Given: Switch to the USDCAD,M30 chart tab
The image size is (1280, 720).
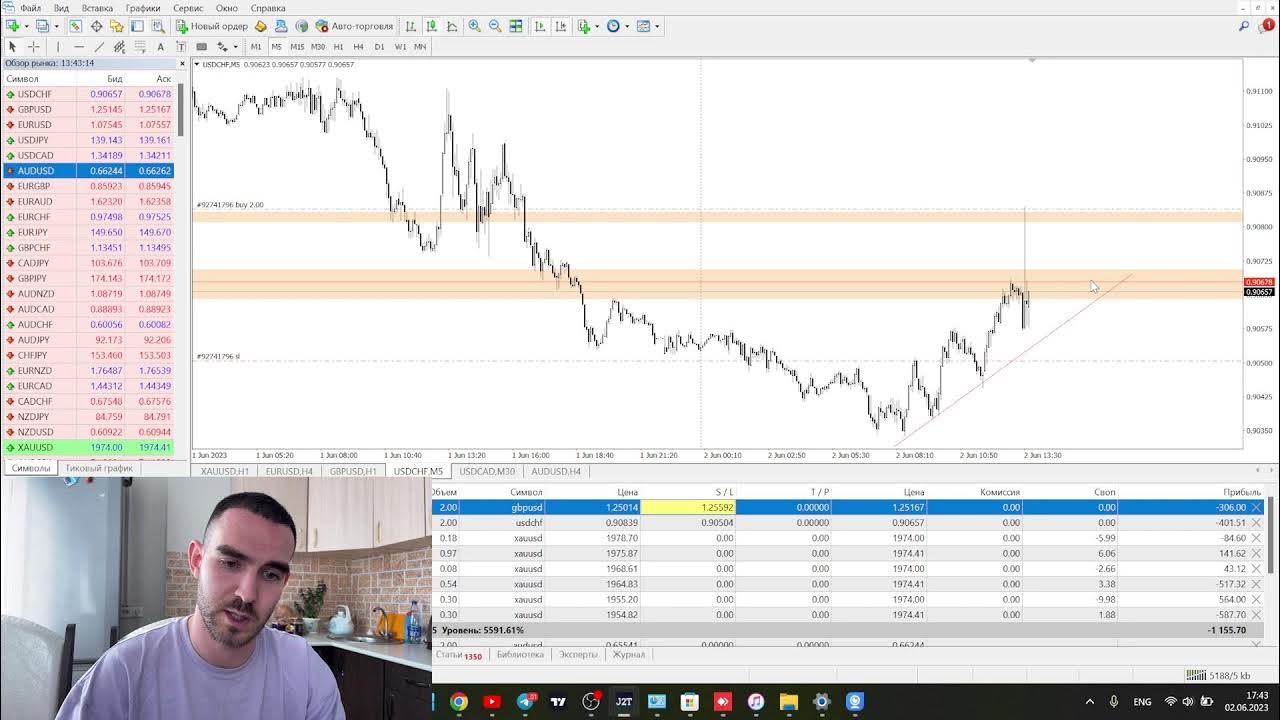Looking at the screenshot, I should [487, 471].
